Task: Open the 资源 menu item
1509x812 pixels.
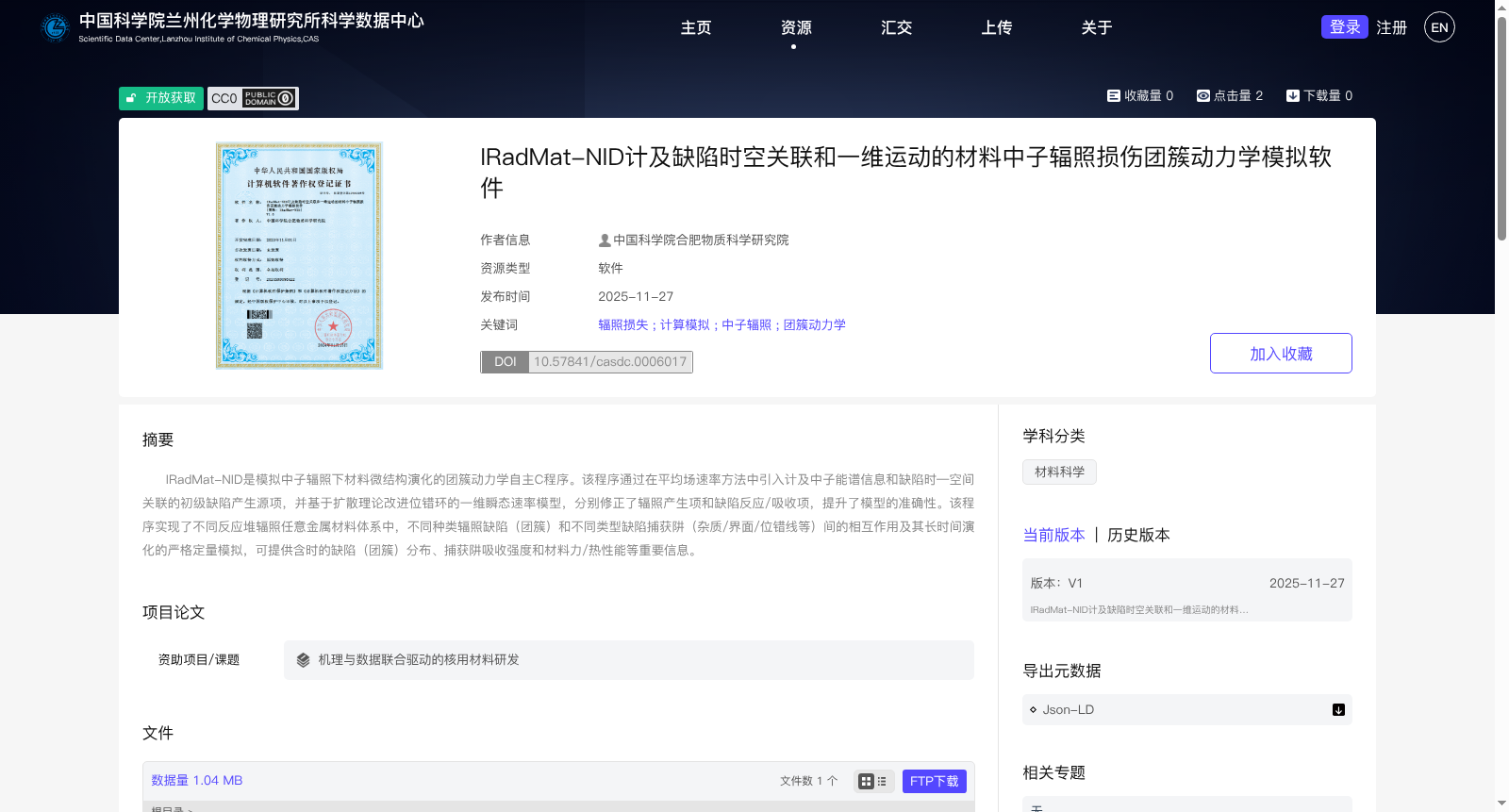Action: [796, 27]
